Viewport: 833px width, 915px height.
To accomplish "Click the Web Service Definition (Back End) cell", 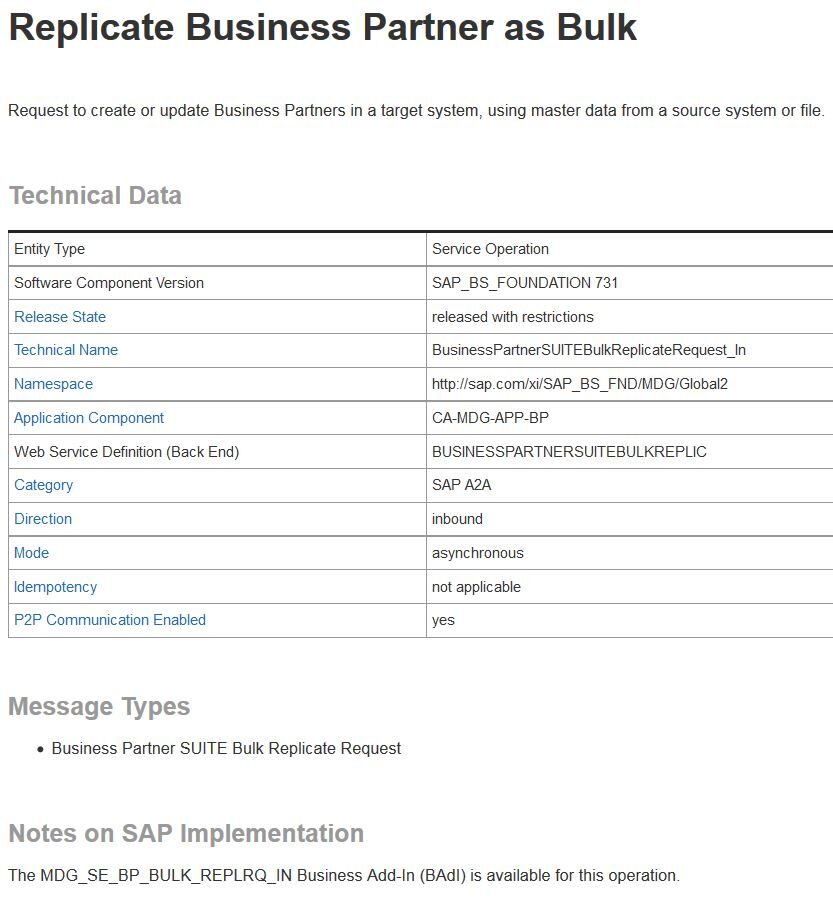I will 126,452.
